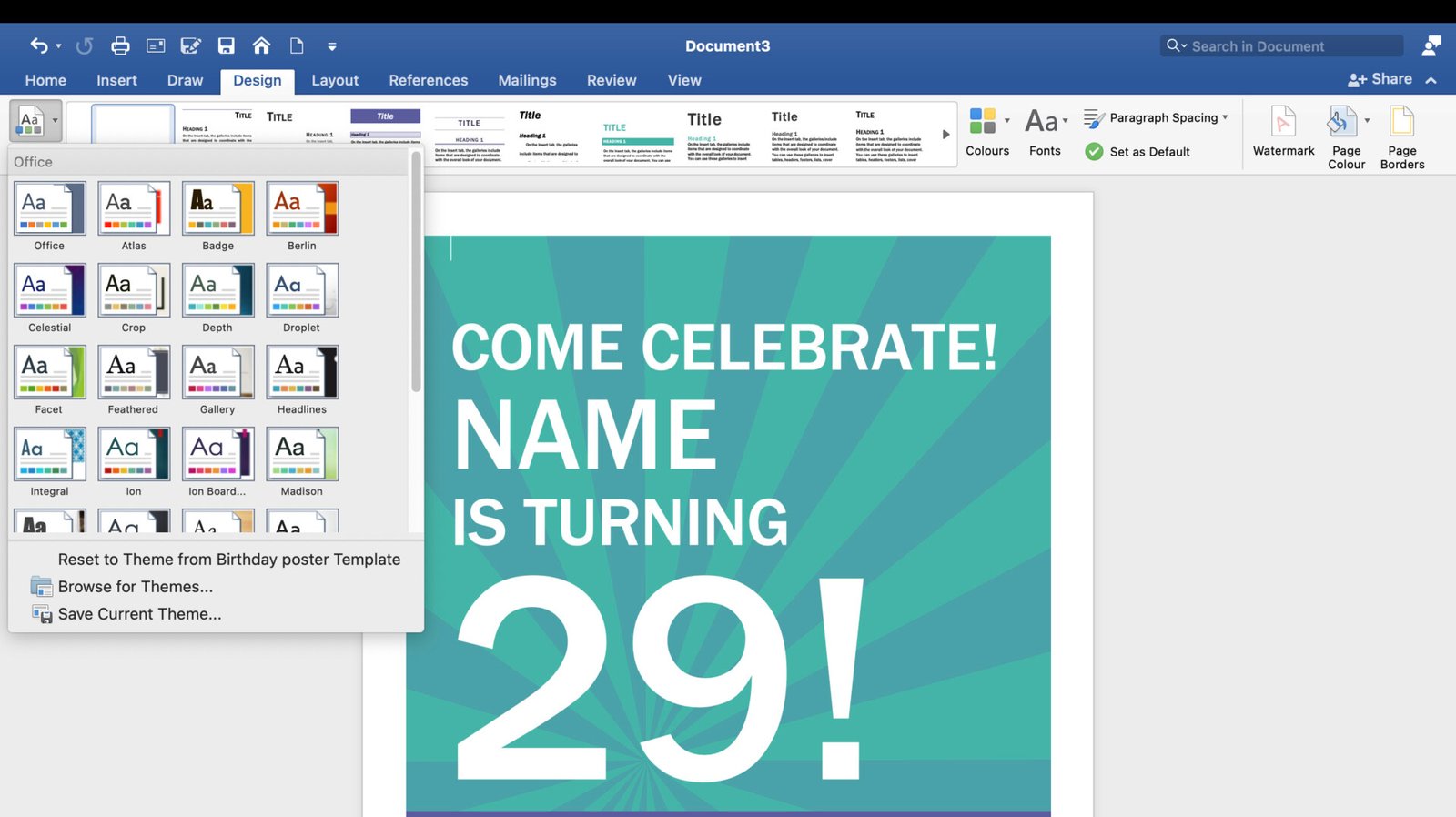
Task: Apply the Facet theme
Action: pyautogui.click(x=49, y=372)
